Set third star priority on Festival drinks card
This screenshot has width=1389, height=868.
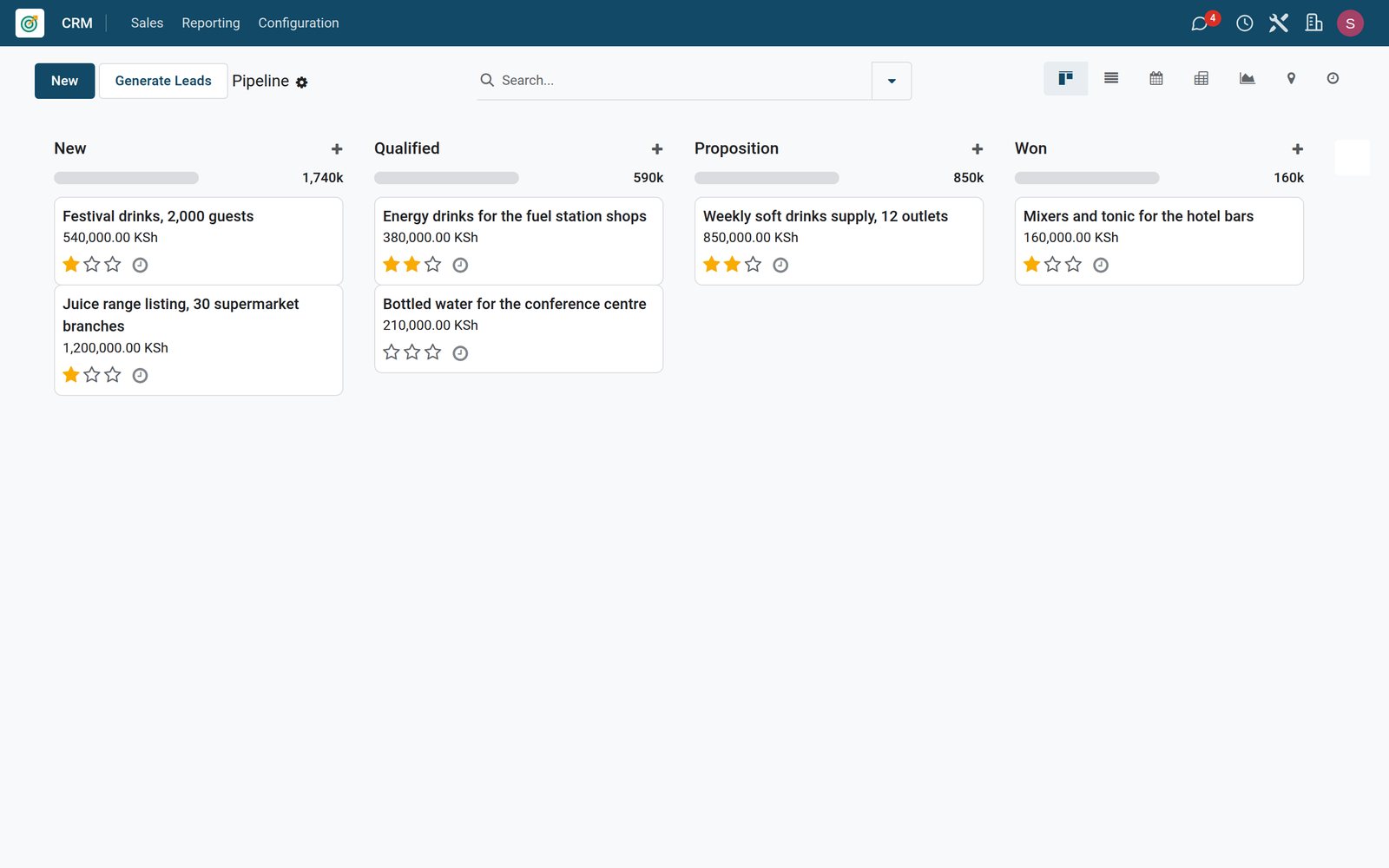point(113,265)
